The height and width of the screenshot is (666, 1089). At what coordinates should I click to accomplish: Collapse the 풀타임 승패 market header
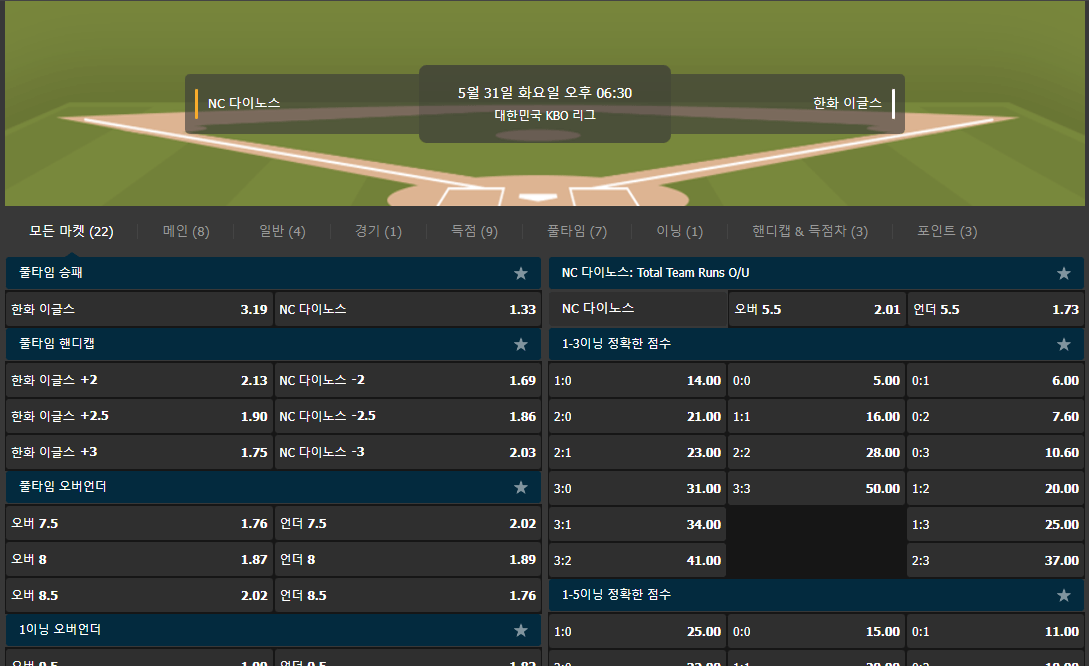273,273
